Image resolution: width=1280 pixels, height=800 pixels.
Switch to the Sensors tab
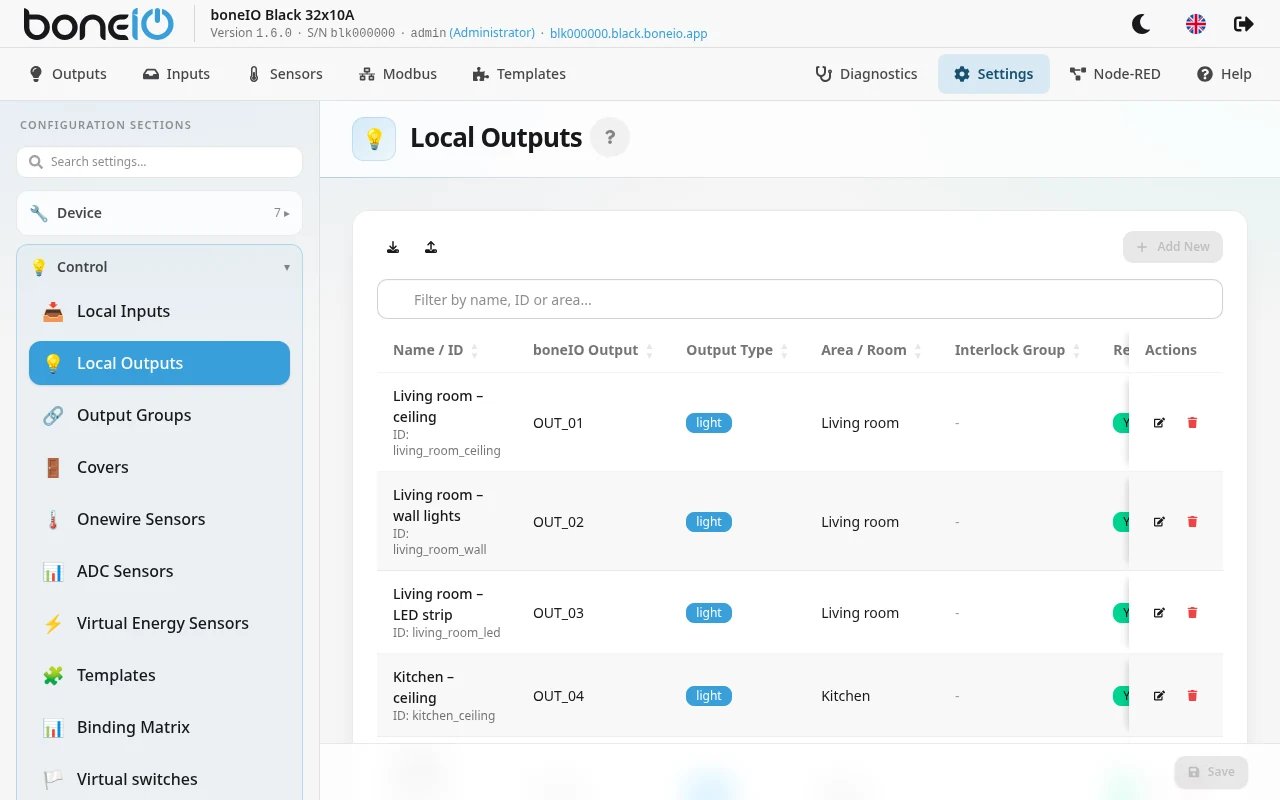tap(284, 74)
